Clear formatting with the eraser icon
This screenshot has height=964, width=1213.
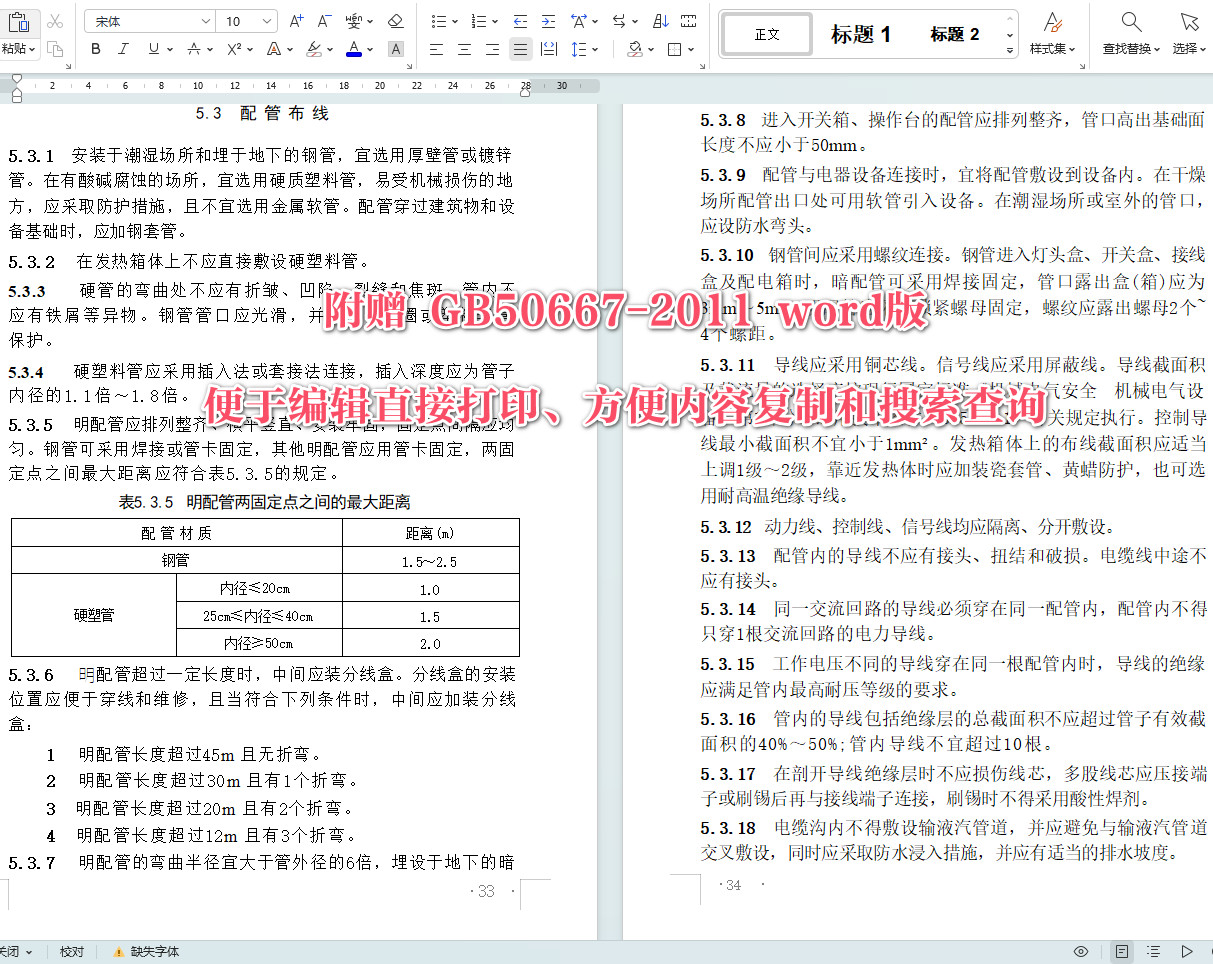394,20
